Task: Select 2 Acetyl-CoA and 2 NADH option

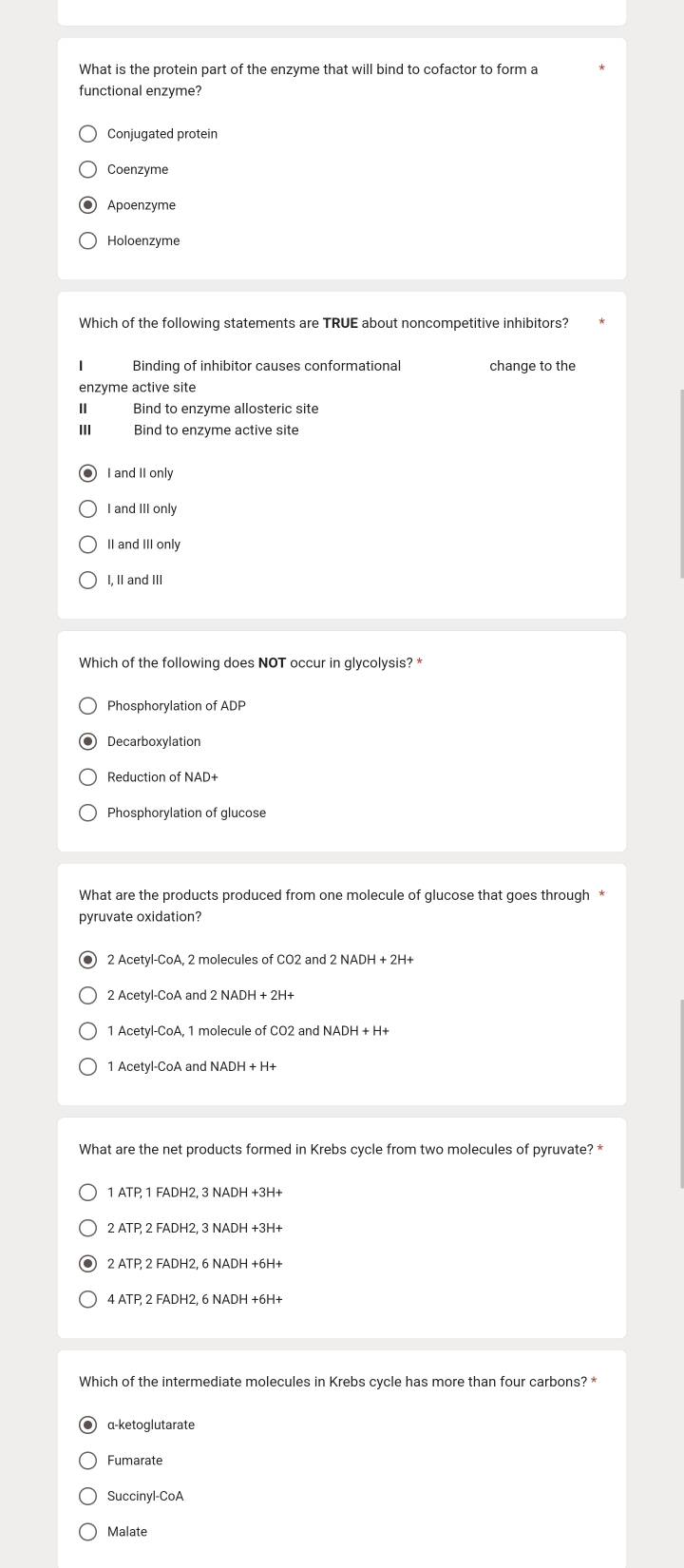Action: coord(88,995)
